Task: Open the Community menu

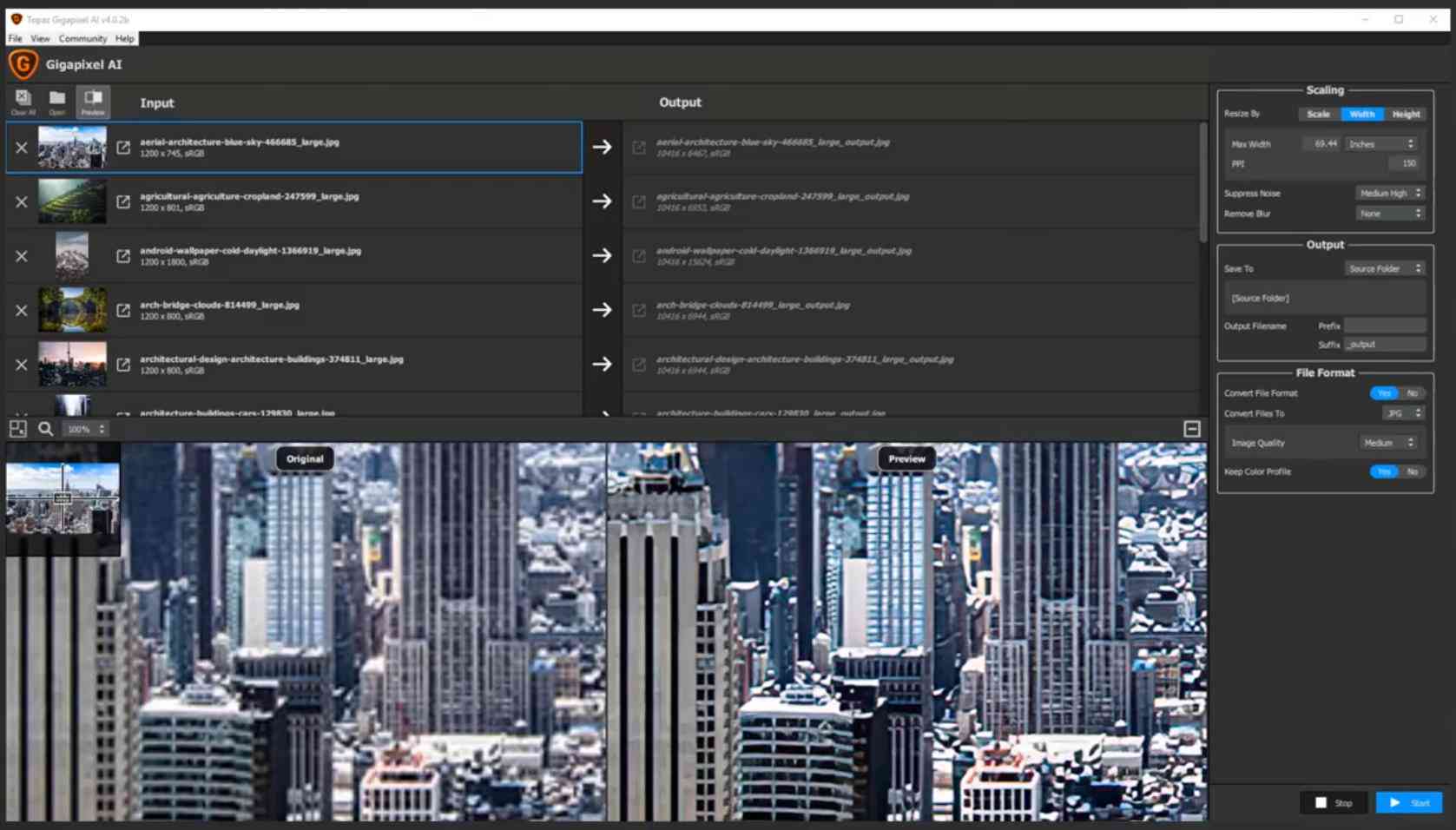Action: 82,38
